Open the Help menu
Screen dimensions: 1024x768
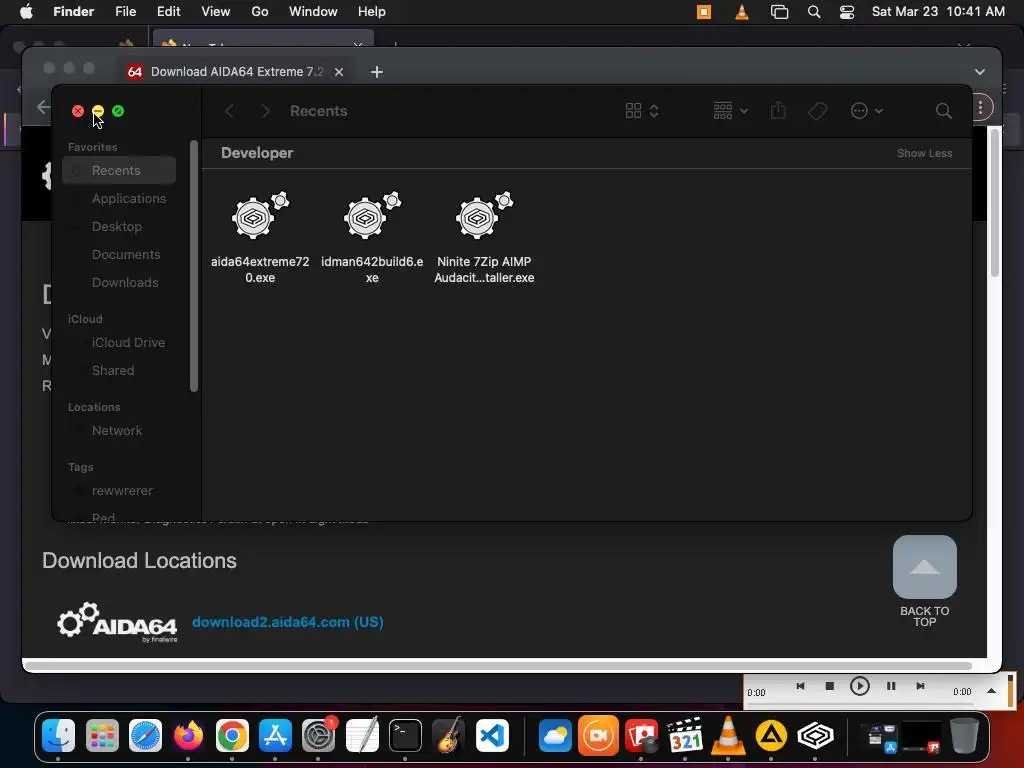coord(372,12)
